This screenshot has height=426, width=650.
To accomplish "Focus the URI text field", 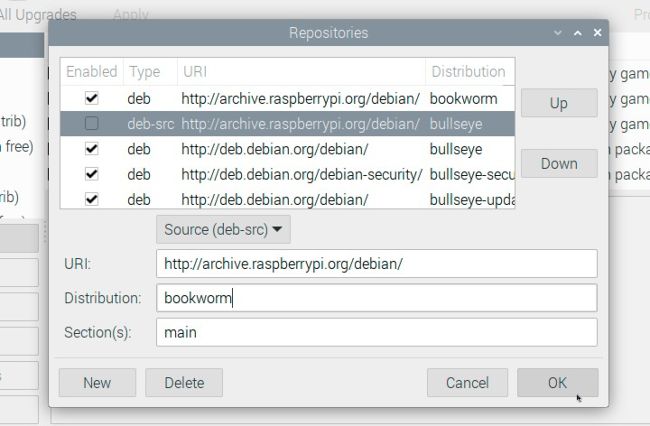I will point(376,264).
